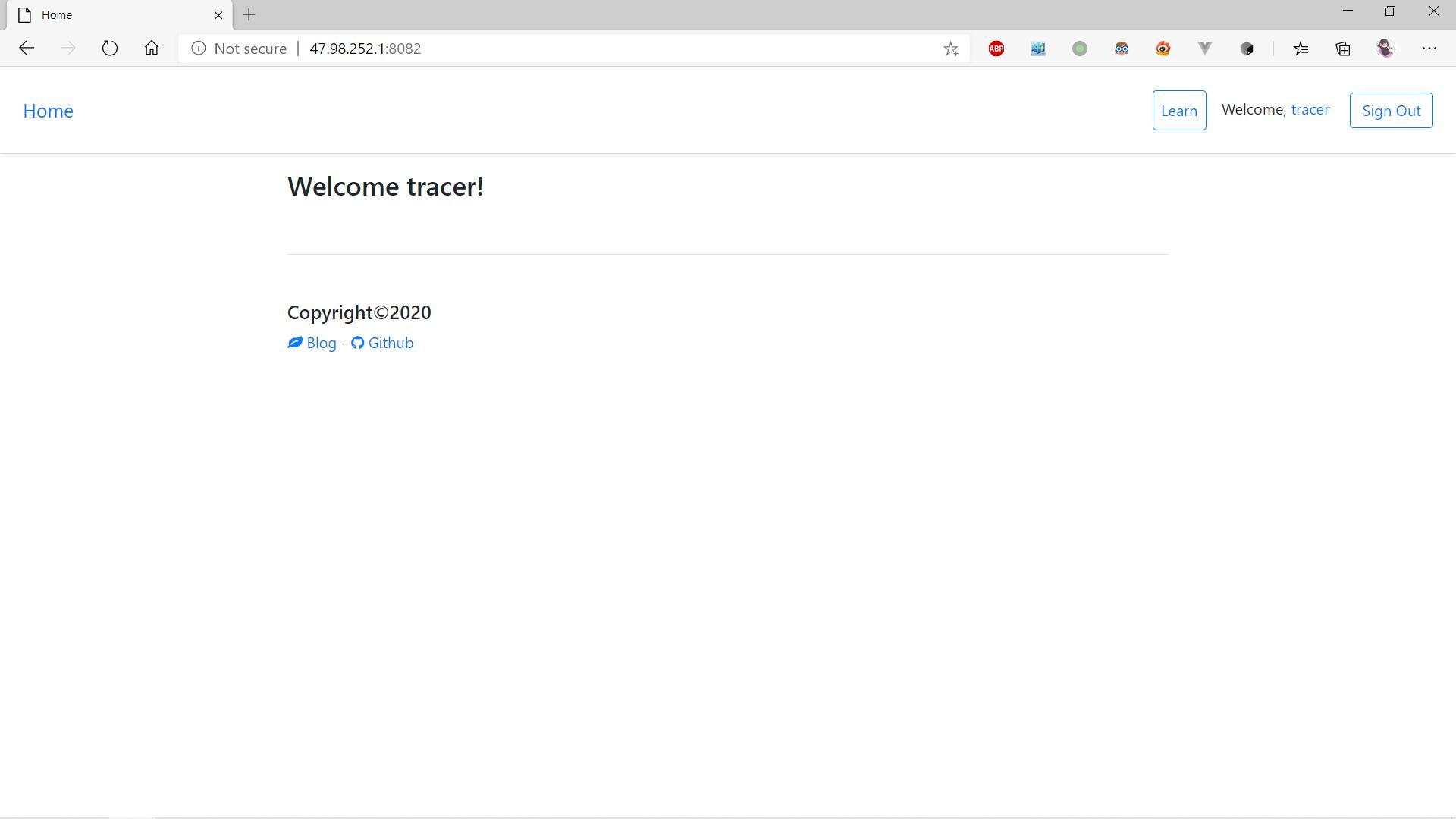Image resolution: width=1456 pixels, height=819 pixels.
Task: Open the Collections panel
Action: 1343,49
